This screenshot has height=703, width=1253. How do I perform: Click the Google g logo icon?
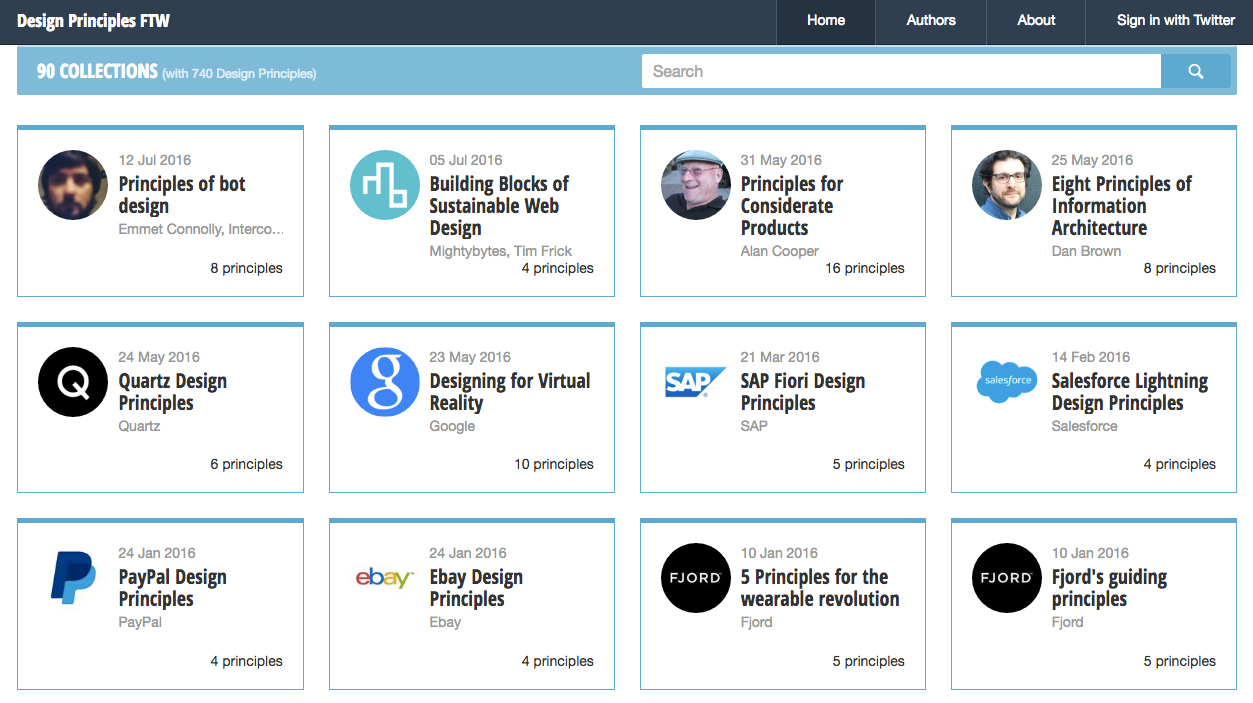click(x=384, y=382)
